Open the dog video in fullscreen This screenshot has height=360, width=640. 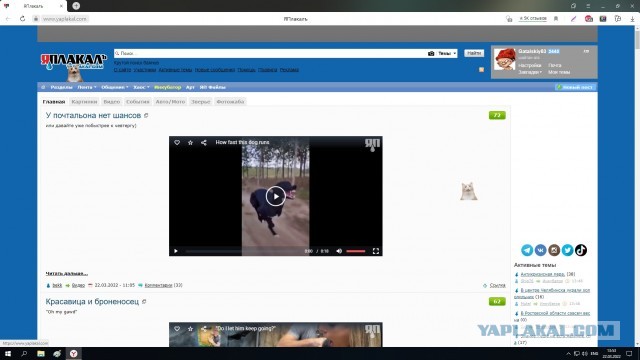click(376, 251)
